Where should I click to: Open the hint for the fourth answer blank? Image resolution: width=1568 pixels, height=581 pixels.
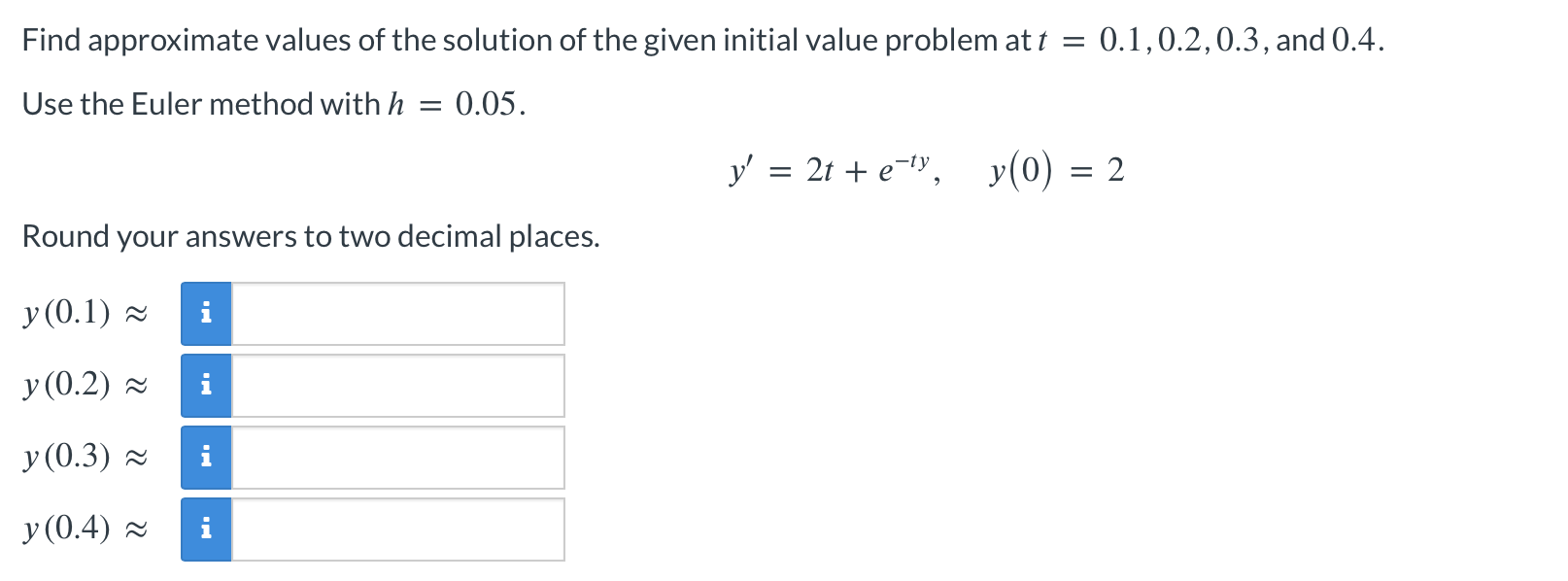[x=206, y=528]
